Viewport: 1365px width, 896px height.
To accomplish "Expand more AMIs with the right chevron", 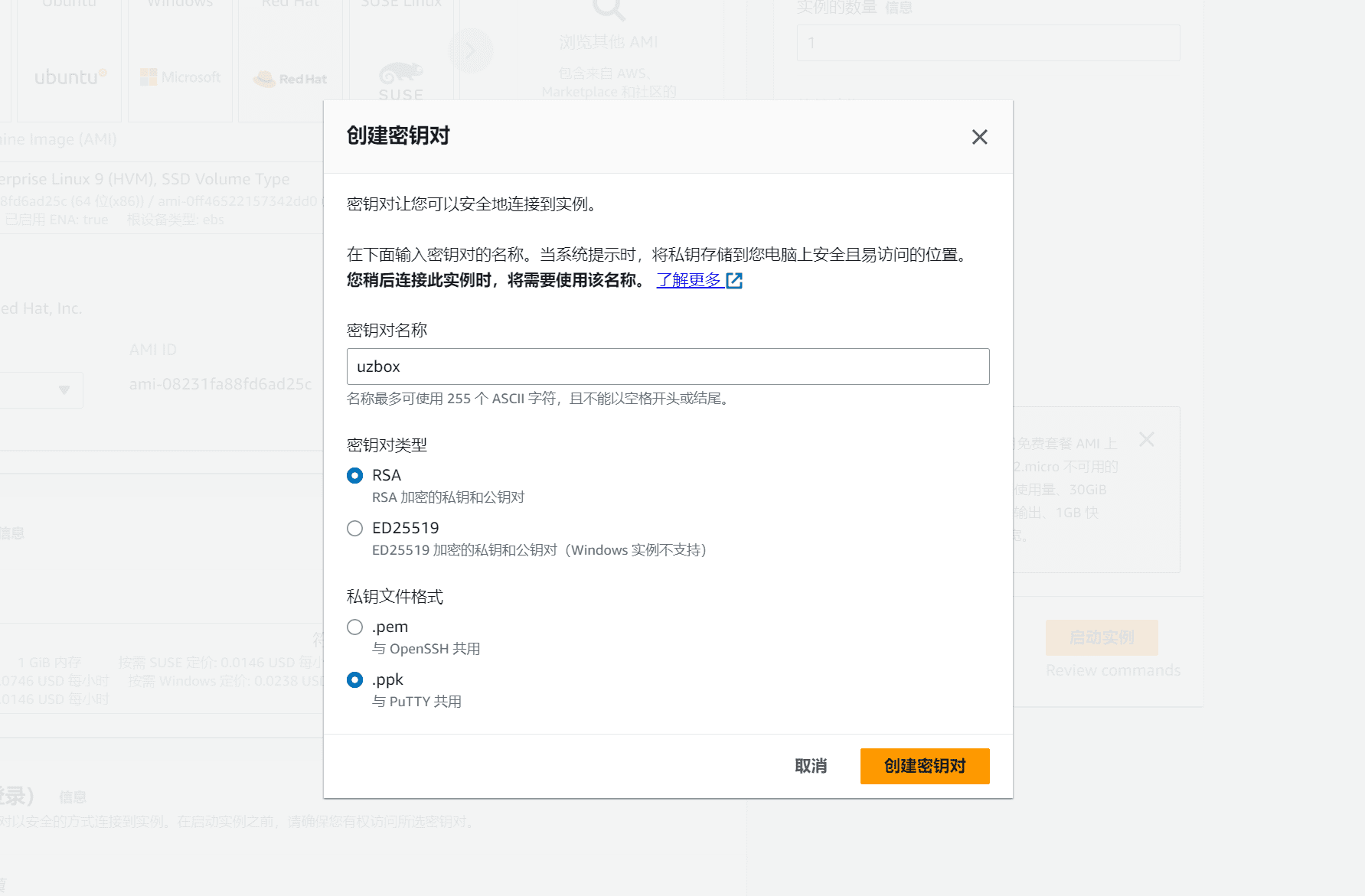I will 471,50.
